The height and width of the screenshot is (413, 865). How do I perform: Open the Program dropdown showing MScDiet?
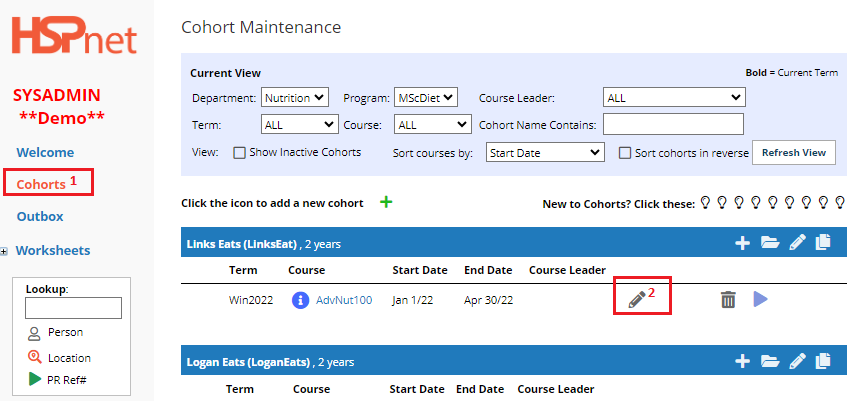coord(425,98)
